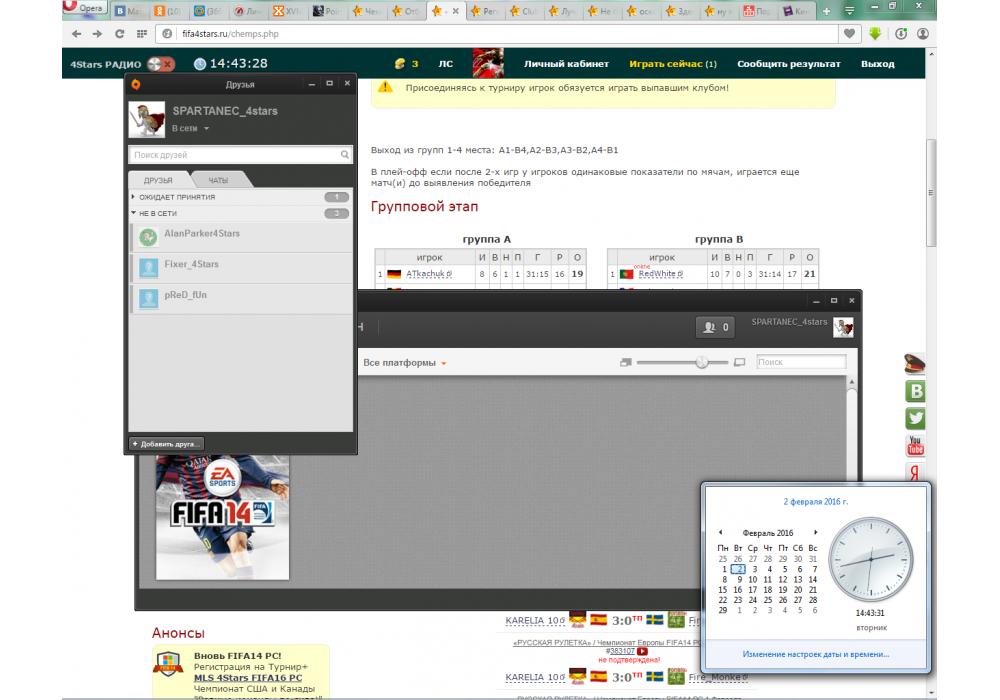Switch to the VK browser tab
Image resolution: width=1000 pixels, height=700 pixels.
(129, 11)
